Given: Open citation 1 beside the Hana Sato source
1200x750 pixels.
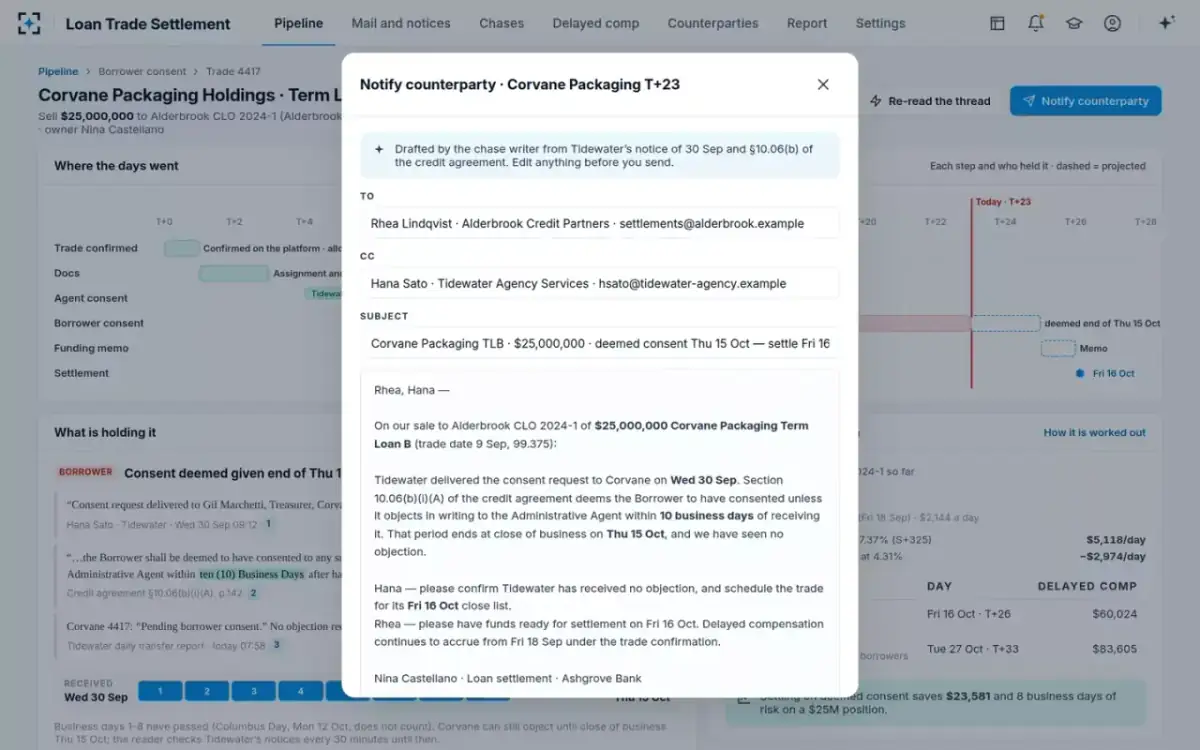Looking at the screenshot, I should pos(268,524).
